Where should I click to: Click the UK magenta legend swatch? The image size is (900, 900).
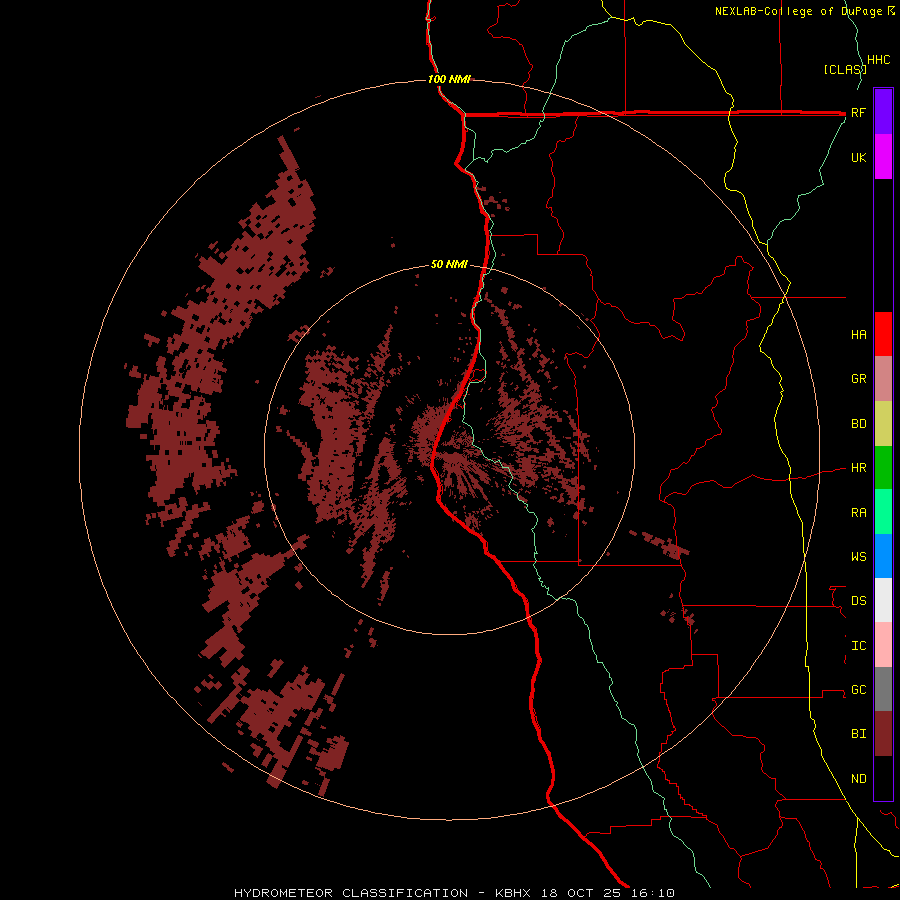pos(883,157)
